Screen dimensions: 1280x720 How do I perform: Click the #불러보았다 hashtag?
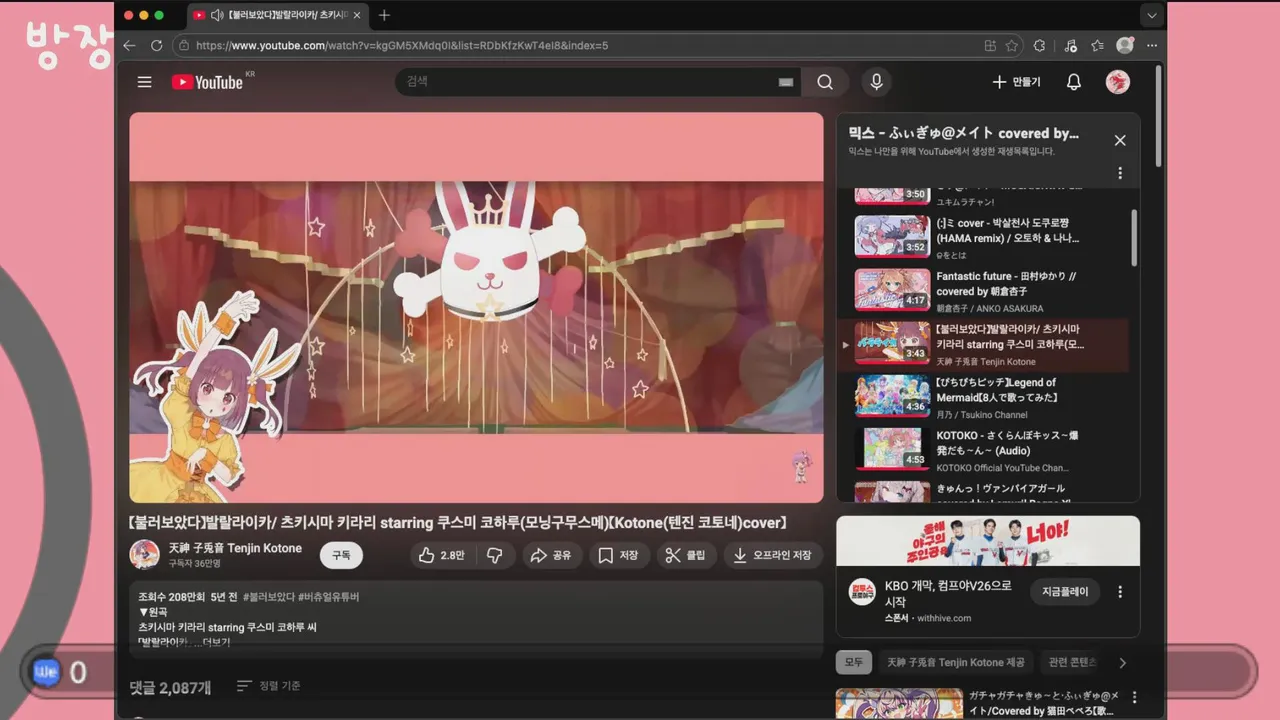(x=268, y=597)
